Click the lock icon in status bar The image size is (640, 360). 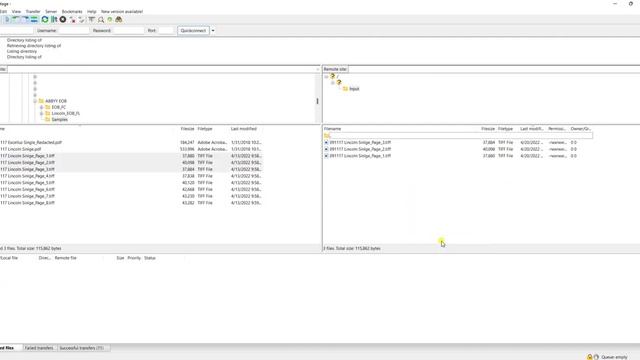(589, 357)
